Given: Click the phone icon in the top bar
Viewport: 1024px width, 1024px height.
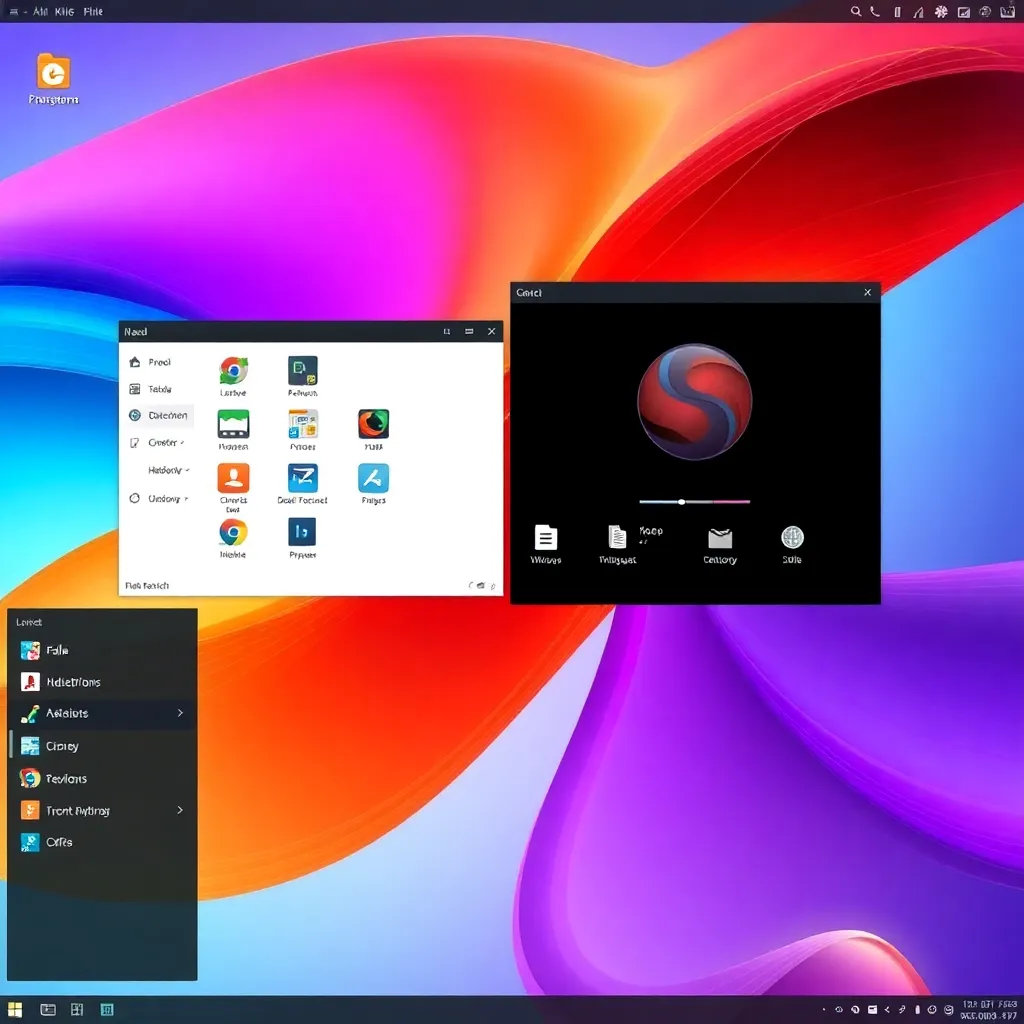Looking at the screenshot, I should click(x=875, y=11).
